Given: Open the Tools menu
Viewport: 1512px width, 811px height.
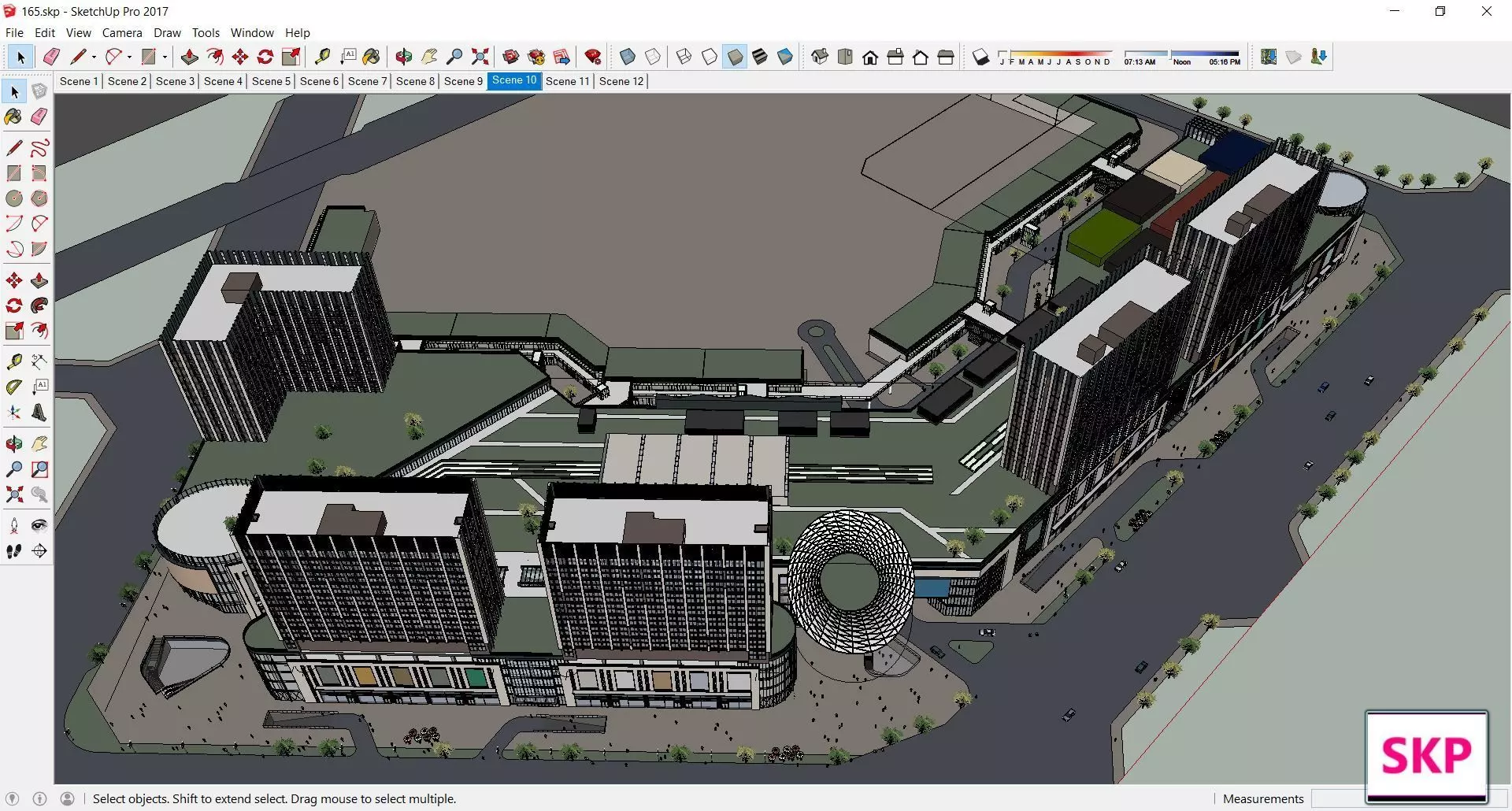Looking at the screenshot, I should (x=206, y=33).
